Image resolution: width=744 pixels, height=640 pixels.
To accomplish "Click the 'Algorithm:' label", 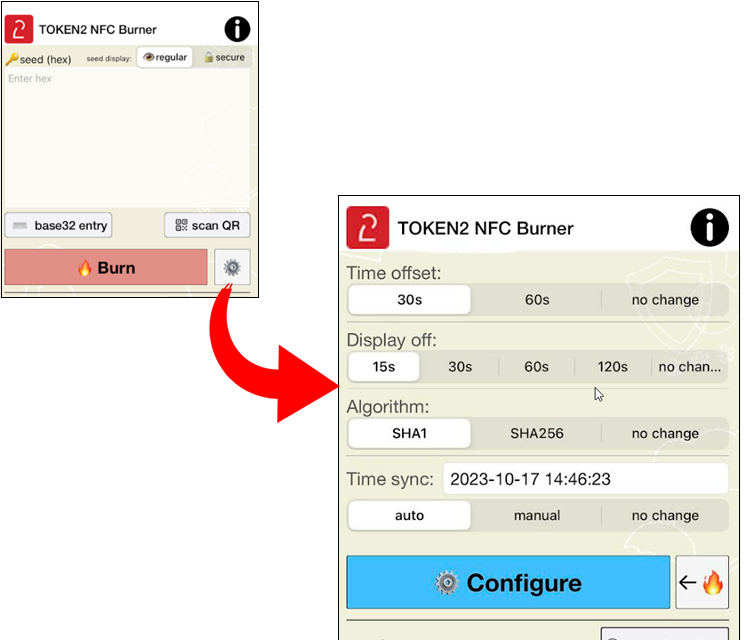I will pos(388,407).
